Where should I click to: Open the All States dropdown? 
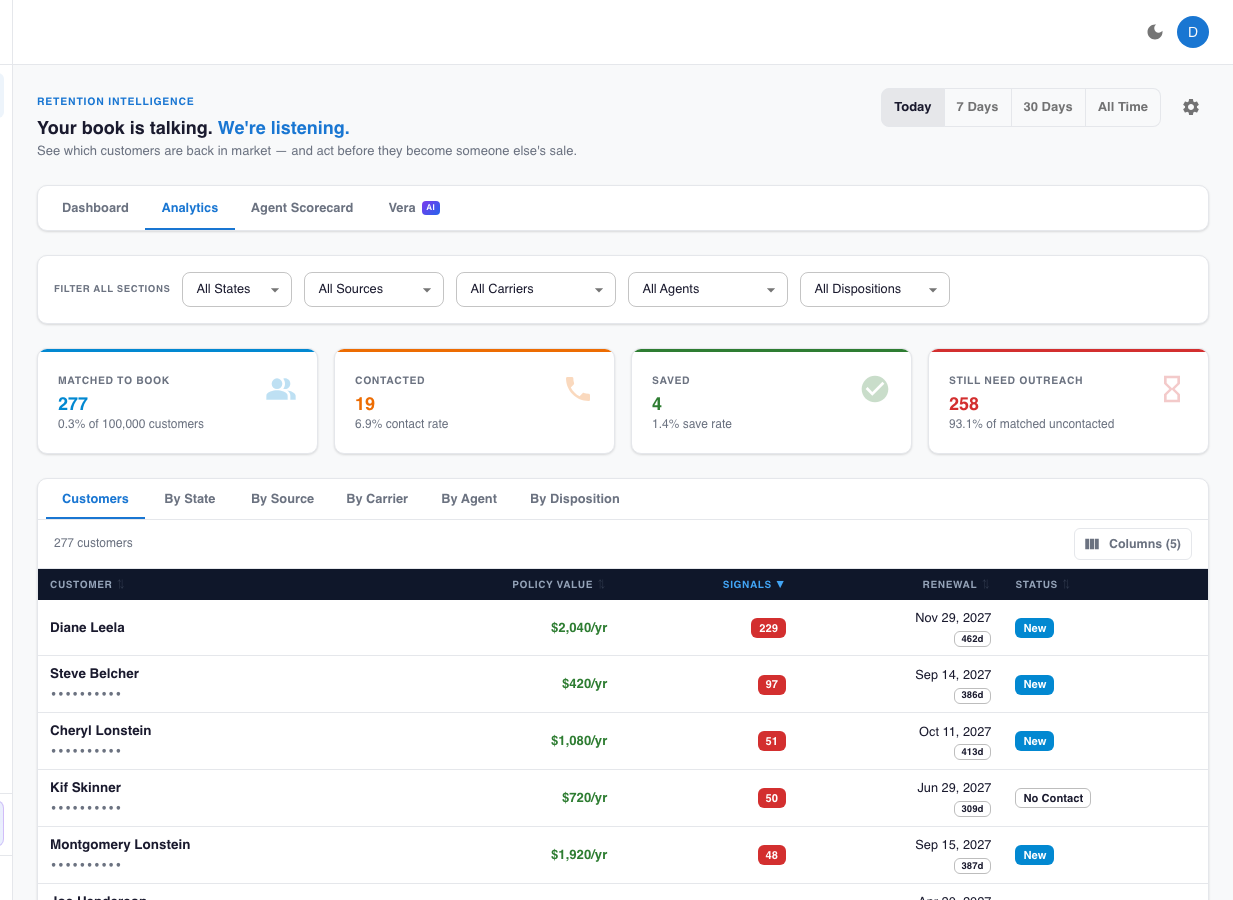237,289
